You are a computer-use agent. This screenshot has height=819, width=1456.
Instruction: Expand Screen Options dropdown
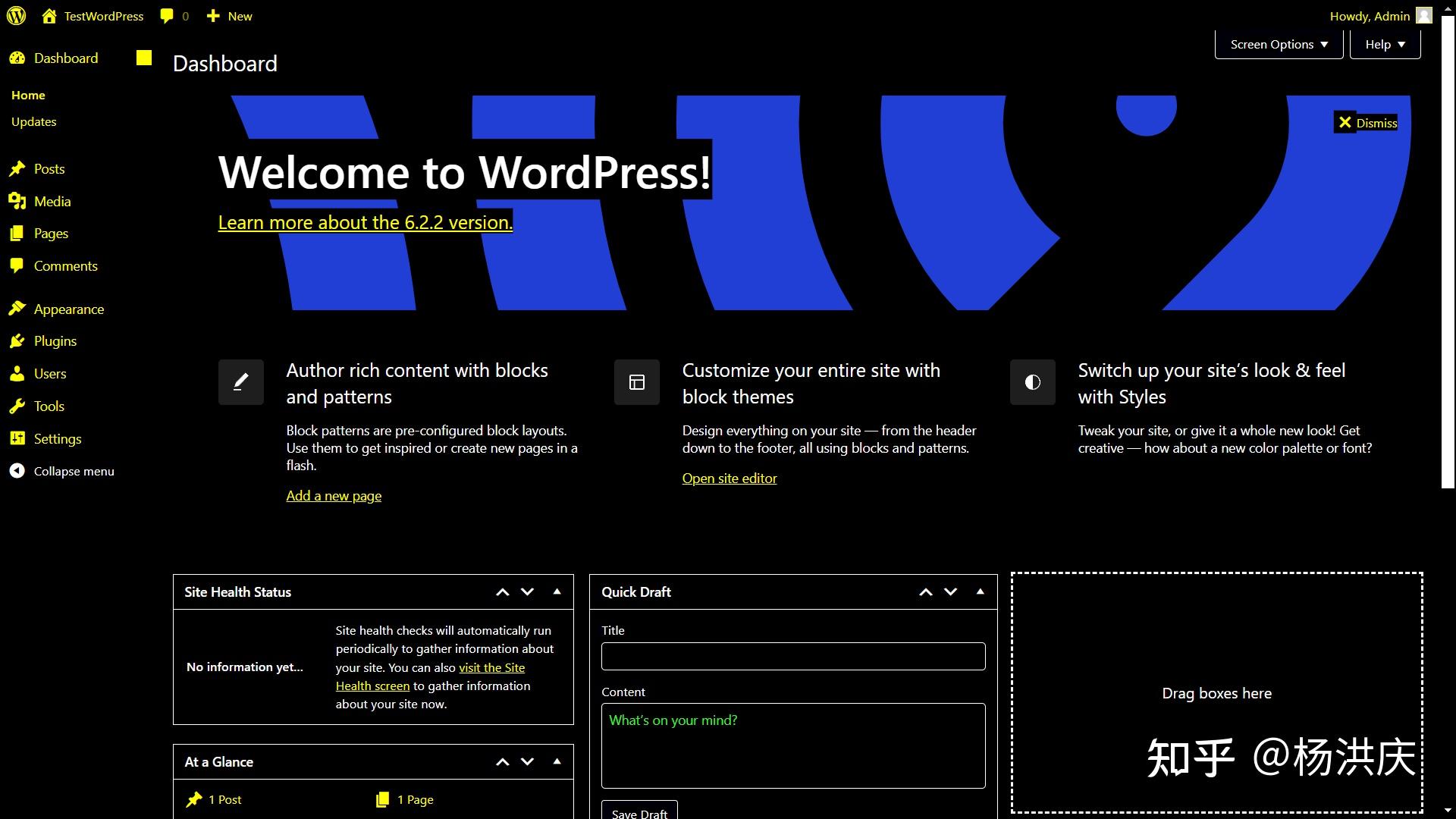(1279, 45)
